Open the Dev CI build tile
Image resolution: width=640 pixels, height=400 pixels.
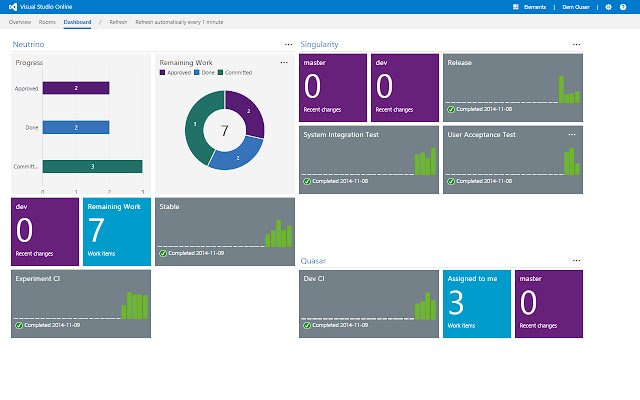tap(369, 304)
